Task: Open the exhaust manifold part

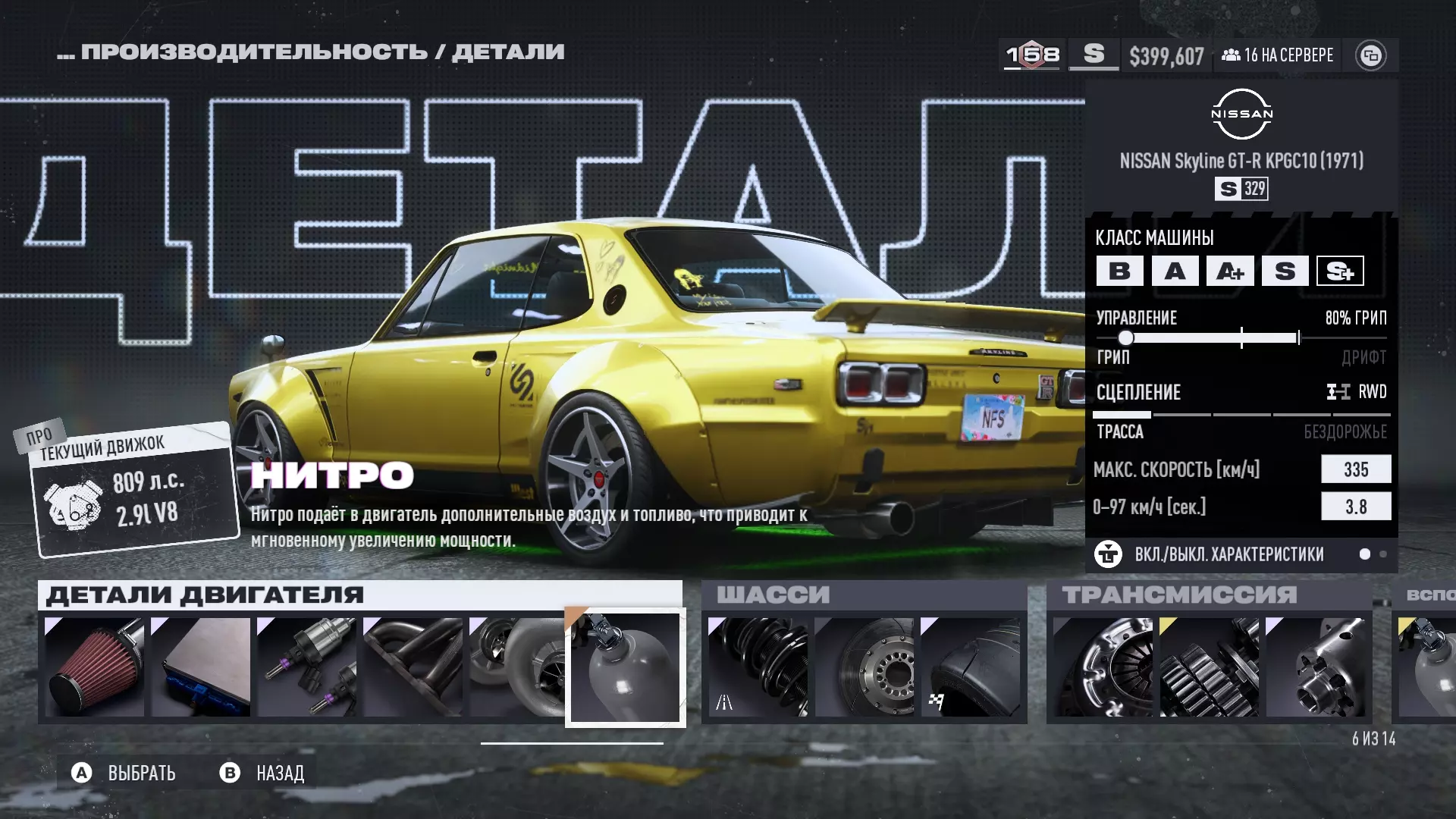Action: 413,667
